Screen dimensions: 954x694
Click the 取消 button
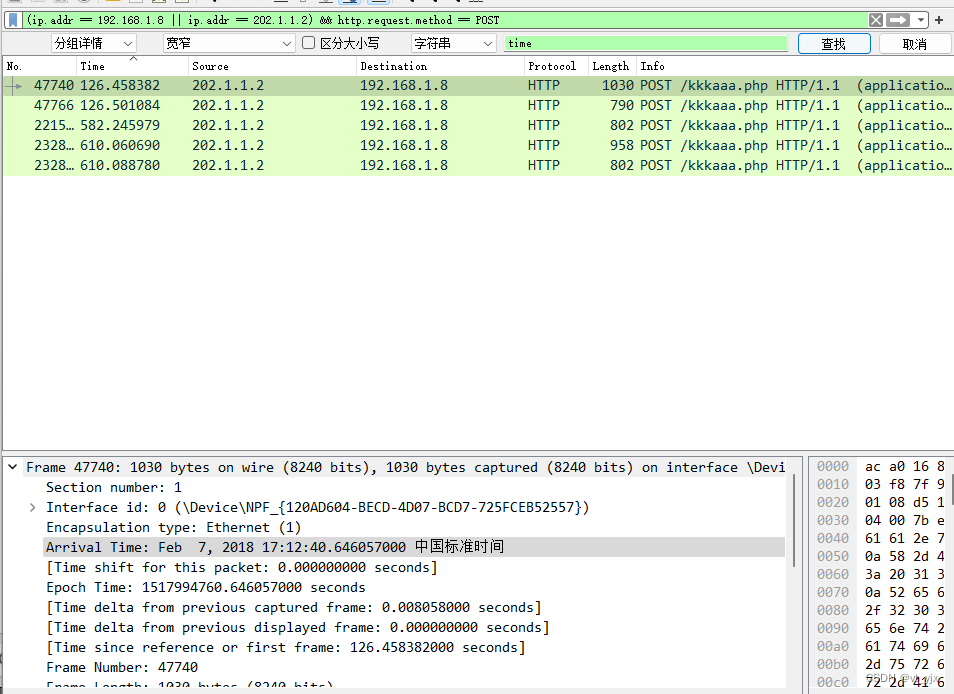click(x=914, y=44)
